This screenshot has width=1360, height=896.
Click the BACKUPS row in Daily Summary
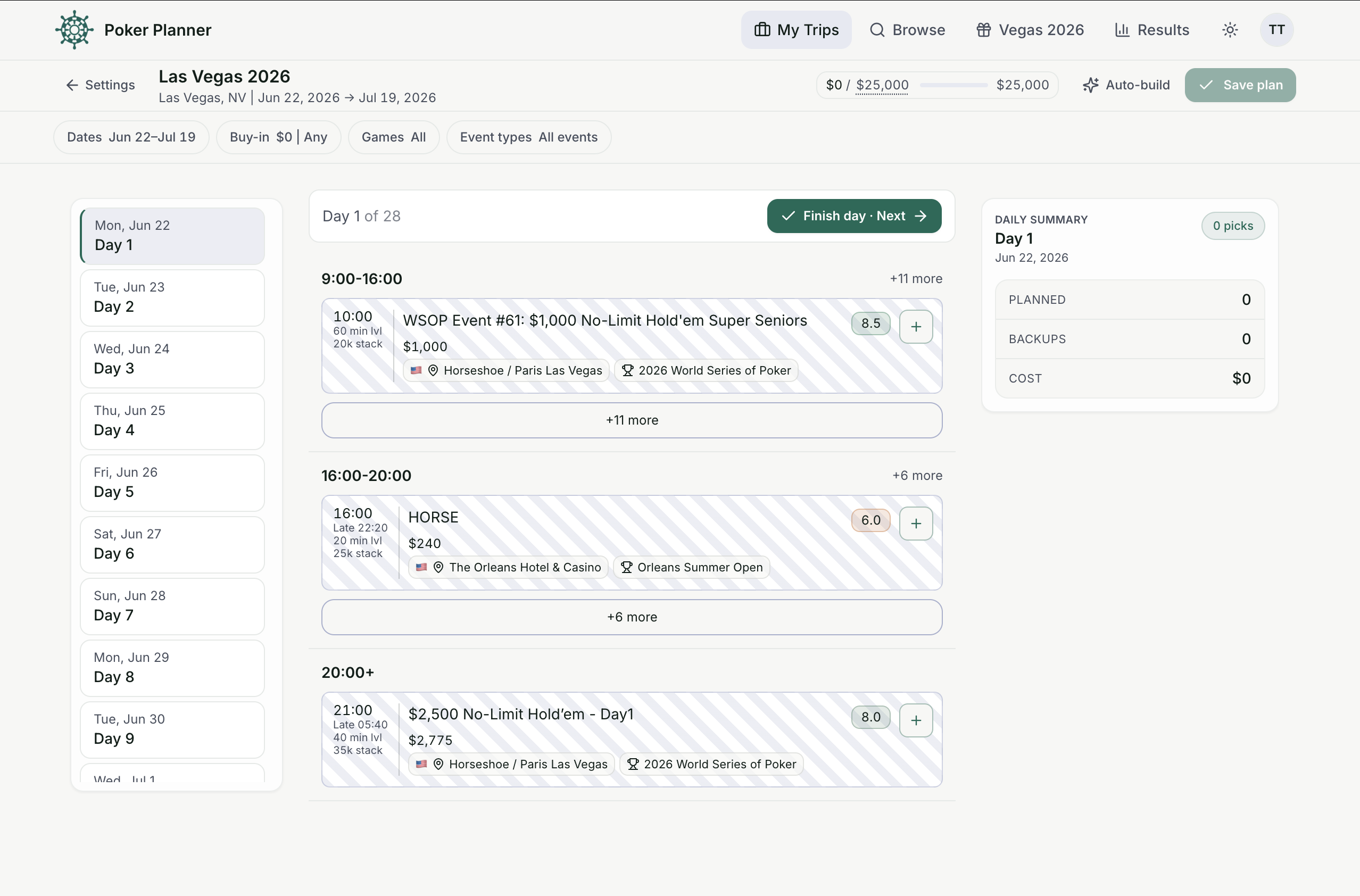click(x=1129, y=339)
